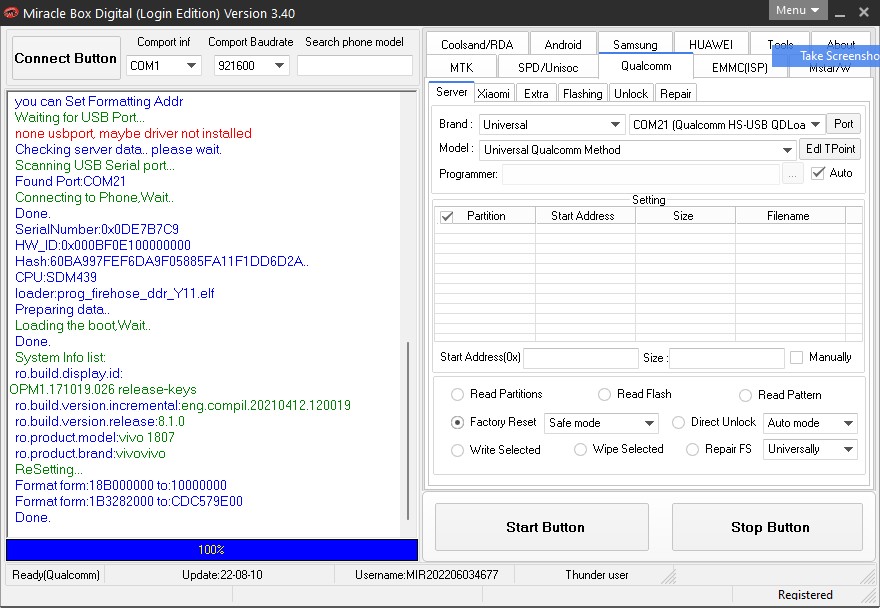Toggle the Partition select-all checkbox
The height and width of the screenshot is (608, 880).
(x=447, y=217)
